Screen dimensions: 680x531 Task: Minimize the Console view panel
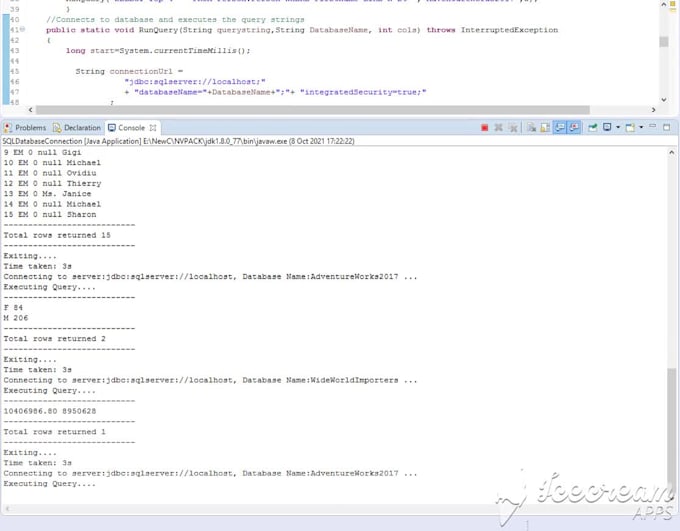653,127
